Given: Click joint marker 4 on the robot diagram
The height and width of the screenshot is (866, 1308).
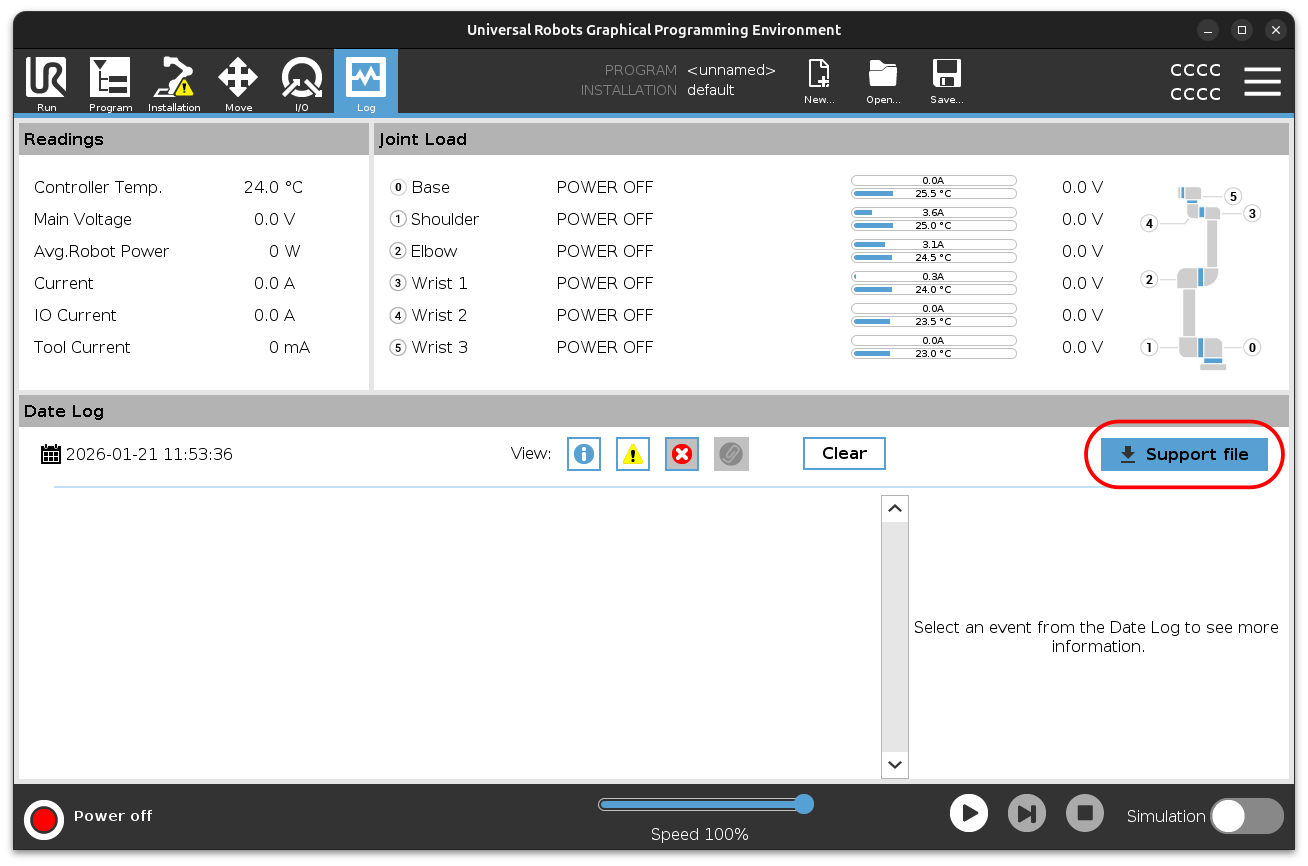Looking at the screenshot, I should click(1150, 224).
